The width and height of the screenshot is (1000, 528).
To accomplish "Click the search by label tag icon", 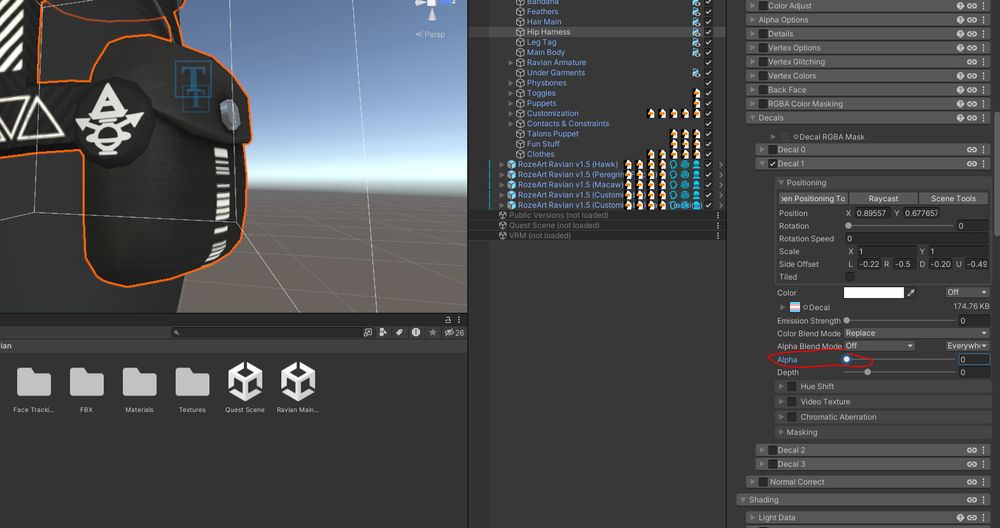I will coord(399,332).
